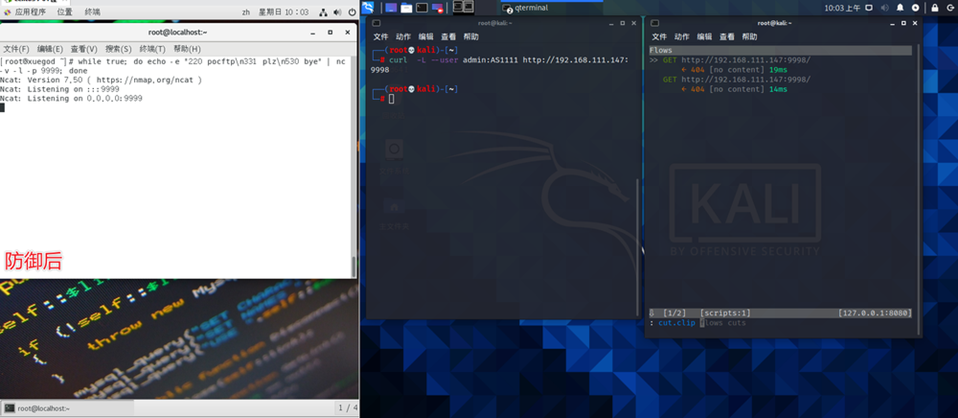Open 终端(T) menu in root@localhost terminal
958x418 pixels.
pos(153,49)
